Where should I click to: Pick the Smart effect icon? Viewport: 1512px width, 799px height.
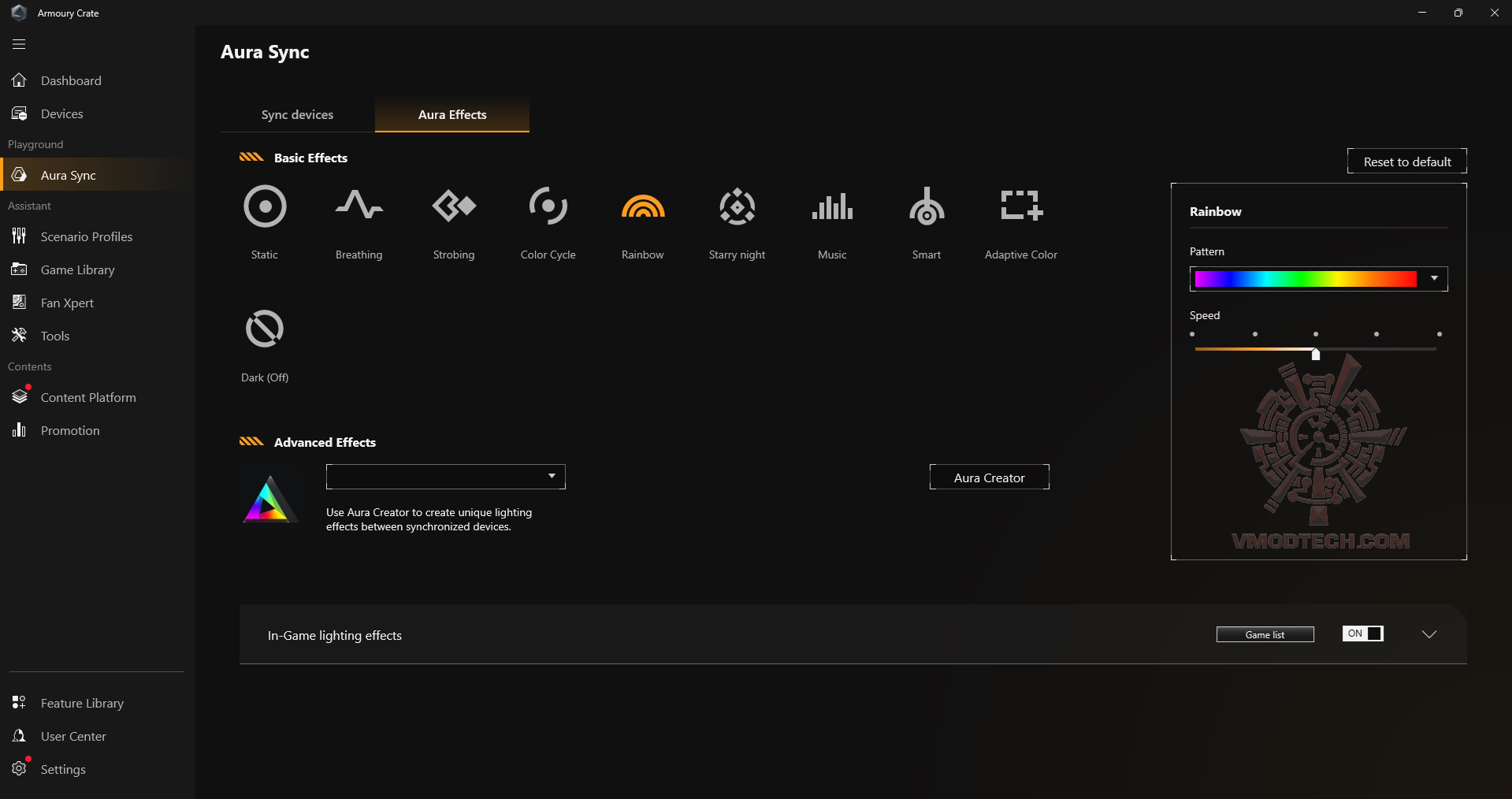927,206
